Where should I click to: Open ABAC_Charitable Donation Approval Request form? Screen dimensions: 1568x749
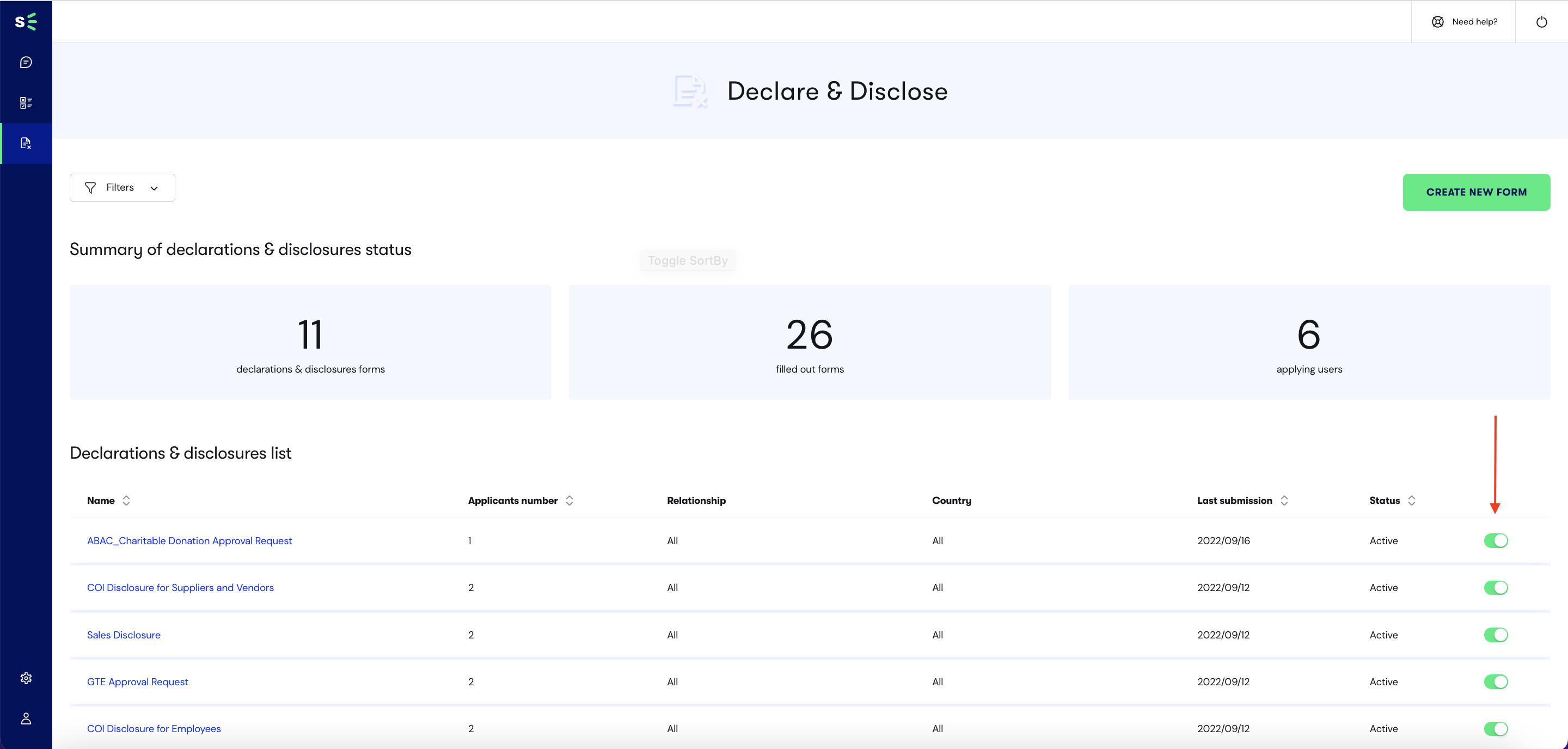coord(189,540)
